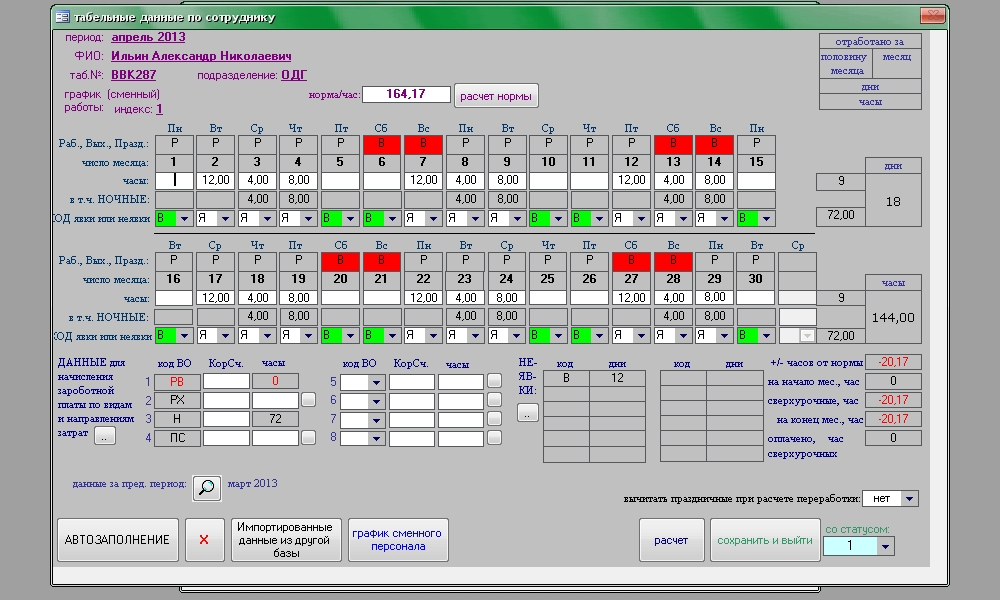Screen dimensions: 1000x600
Task: Click the код ВО cell РВ on row 1
Action: pos(177,381)
